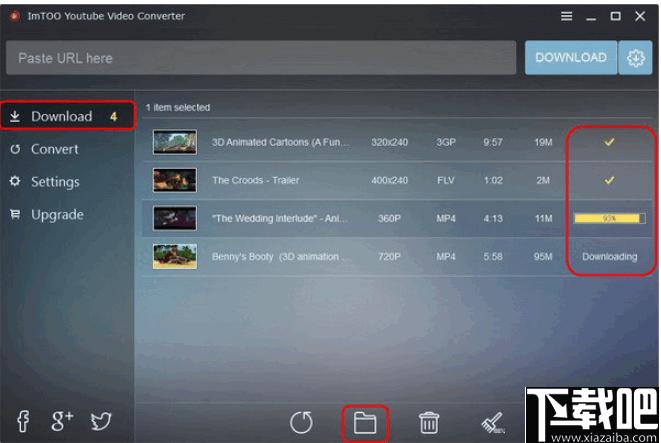Click the '320x240' resolution cell
The height and width of the screenshot is (443, 661).
(x=390, y=142)
